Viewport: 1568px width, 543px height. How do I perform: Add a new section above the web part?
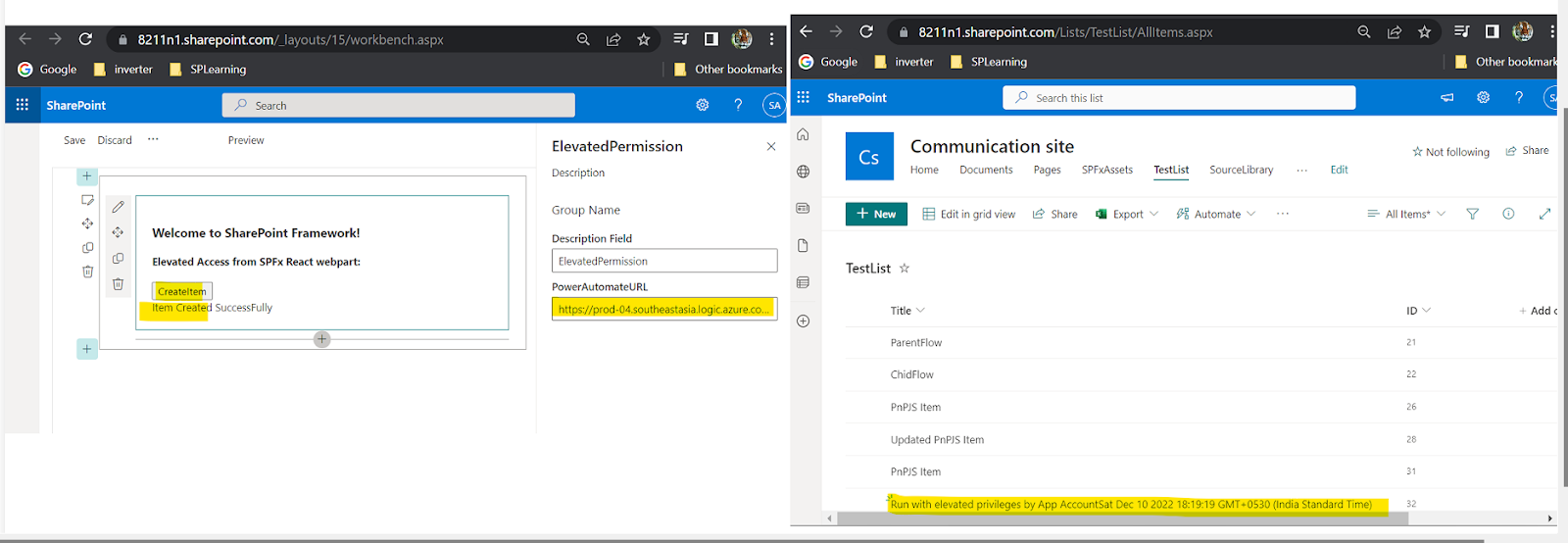coord(87,176)
